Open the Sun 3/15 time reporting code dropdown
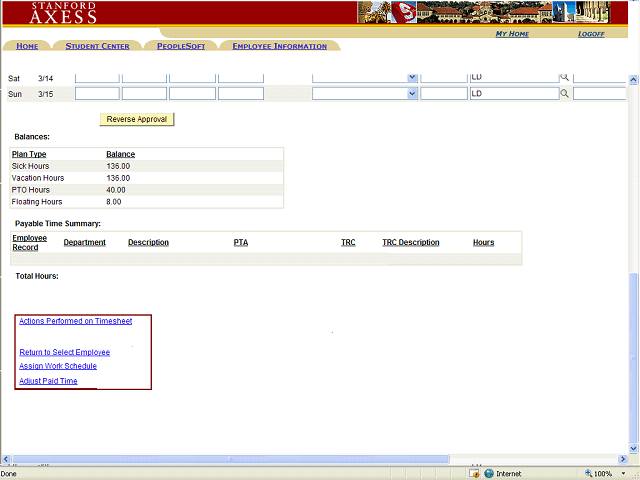Screen dimensions: 640x480 pyautogui.click(x=412, y=94)
